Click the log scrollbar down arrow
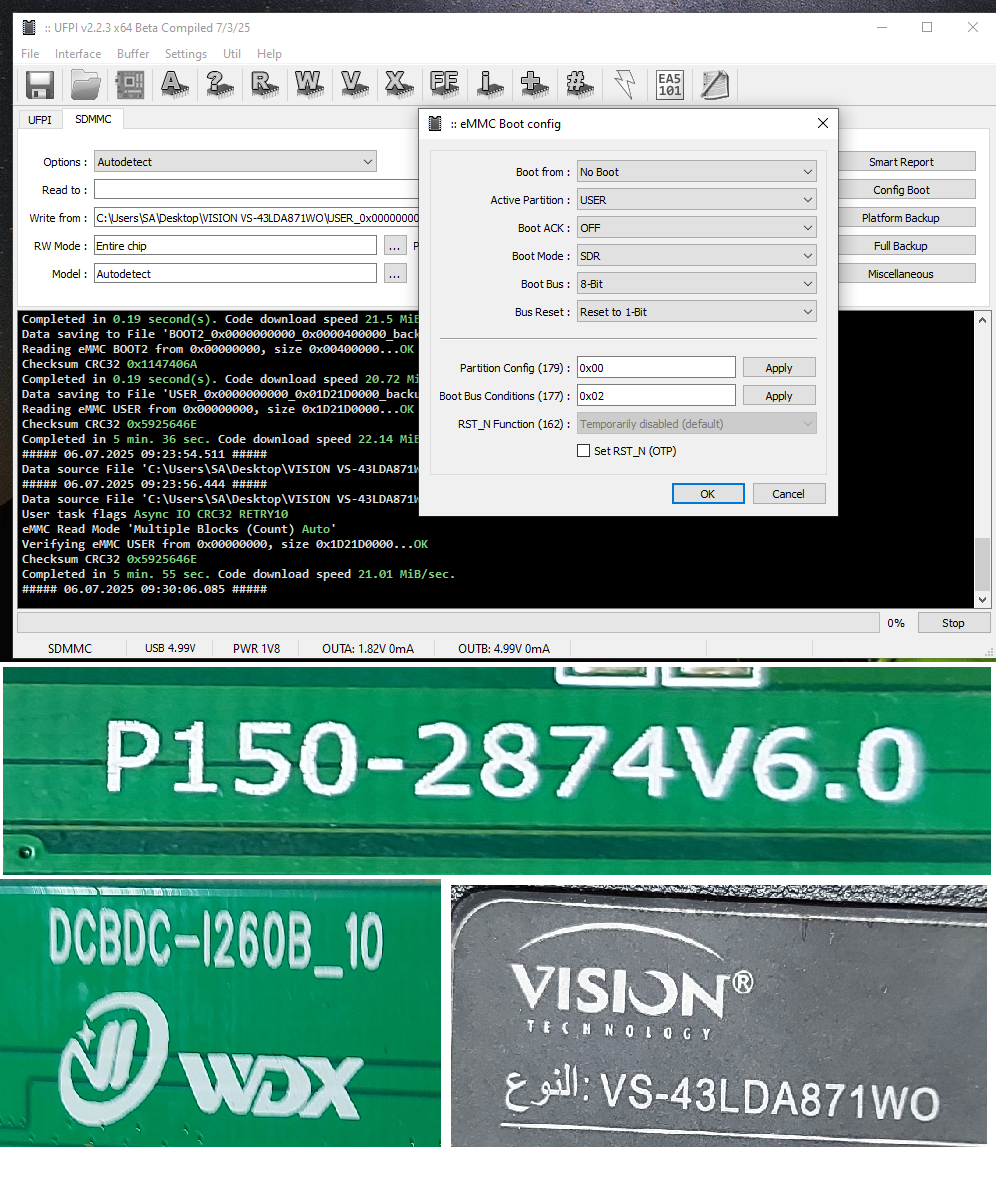 coord(982,600)
